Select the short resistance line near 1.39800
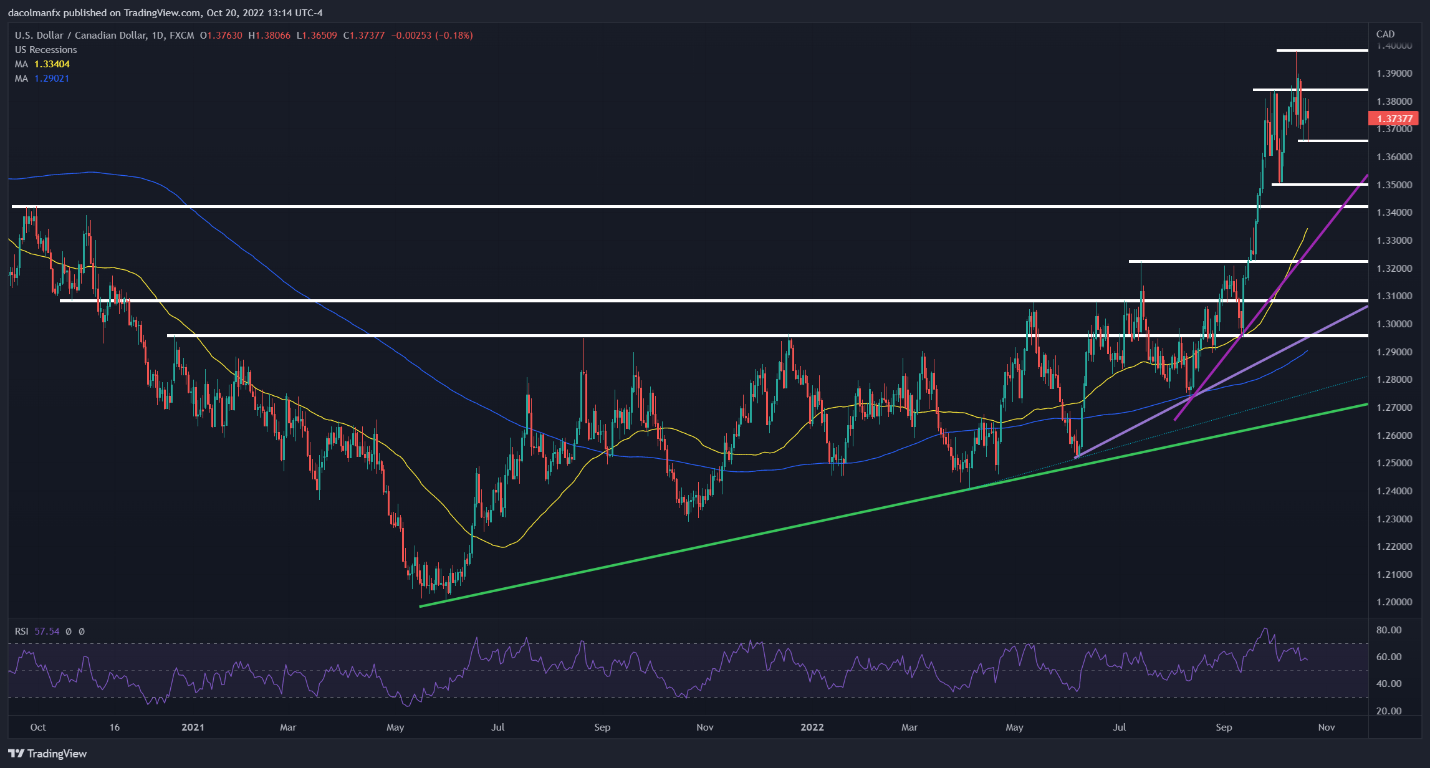This screenshot has height=768, width=1430. click(x=1322, y=50)
